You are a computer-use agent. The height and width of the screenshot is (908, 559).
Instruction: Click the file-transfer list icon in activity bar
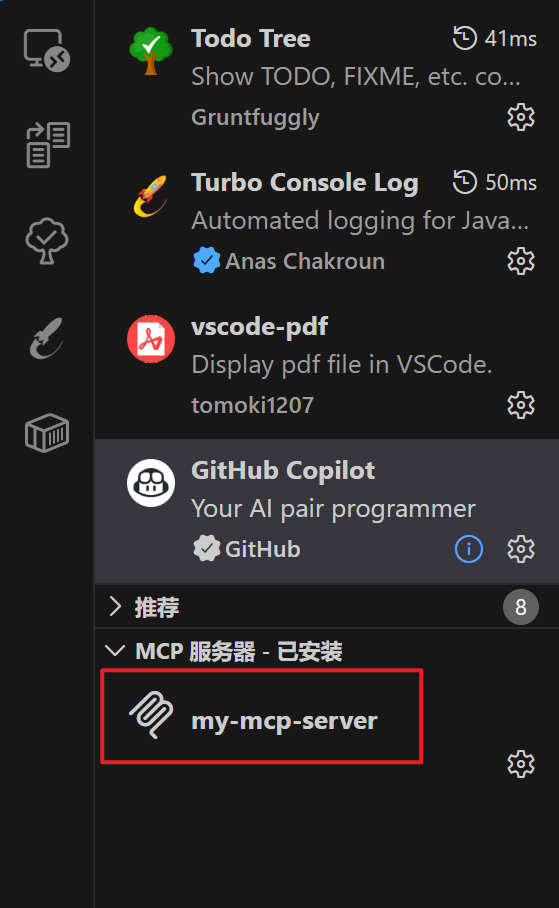[x=48, y=145]
